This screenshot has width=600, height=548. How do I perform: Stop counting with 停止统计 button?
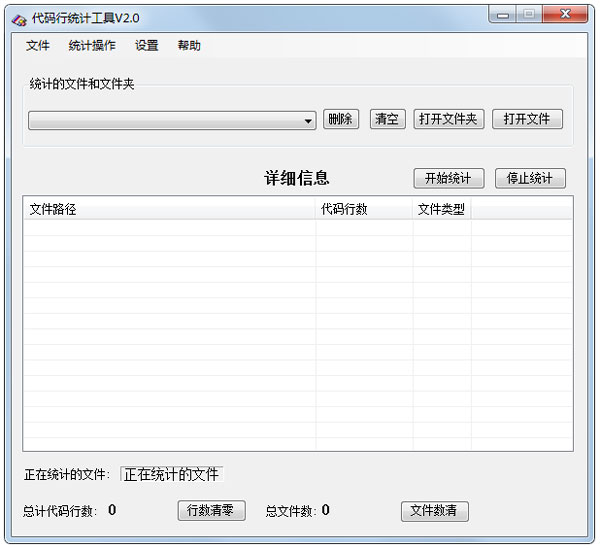[530, 179]
